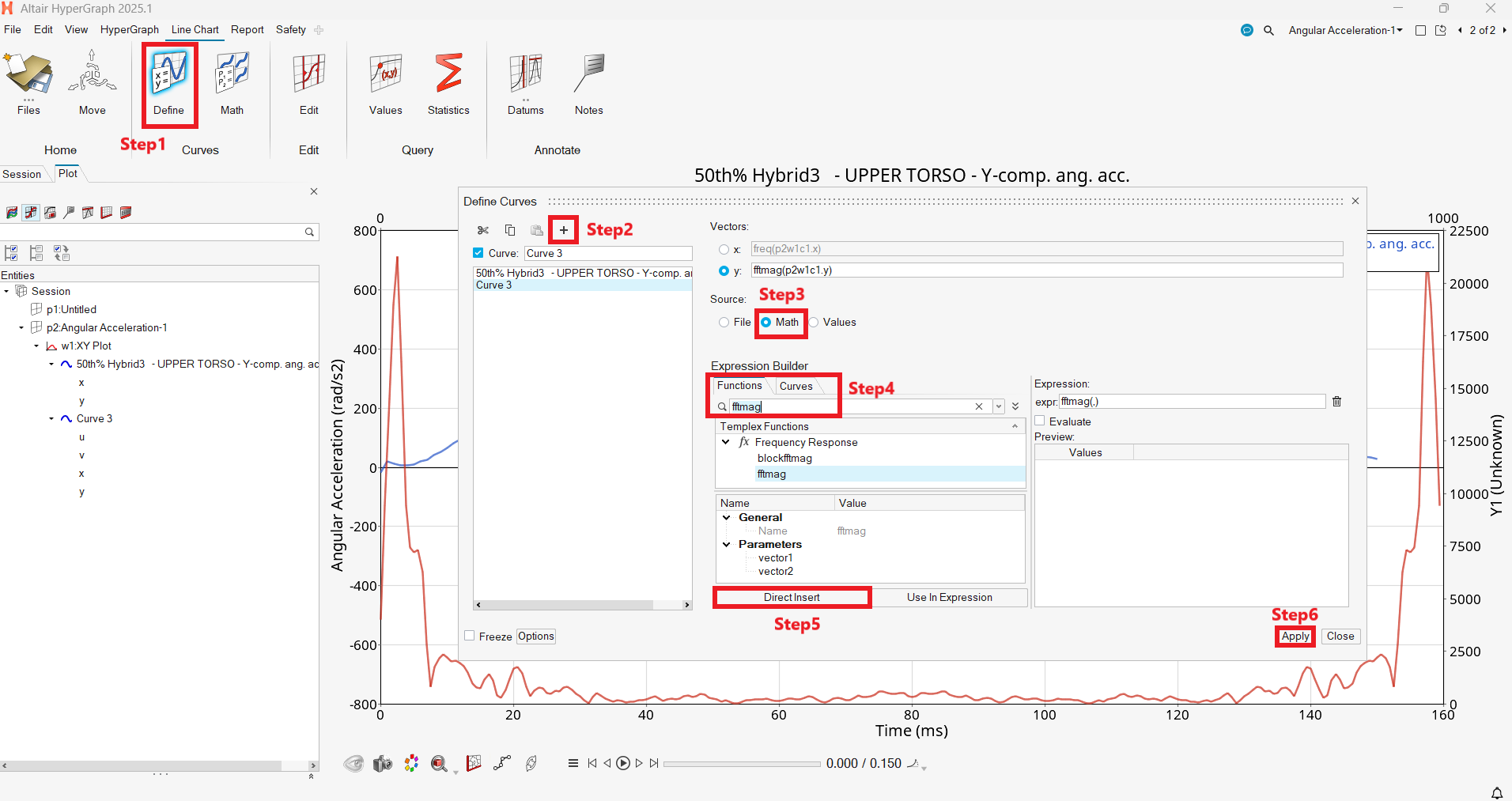
Task: Click the expr input field
Action: 1193,402
